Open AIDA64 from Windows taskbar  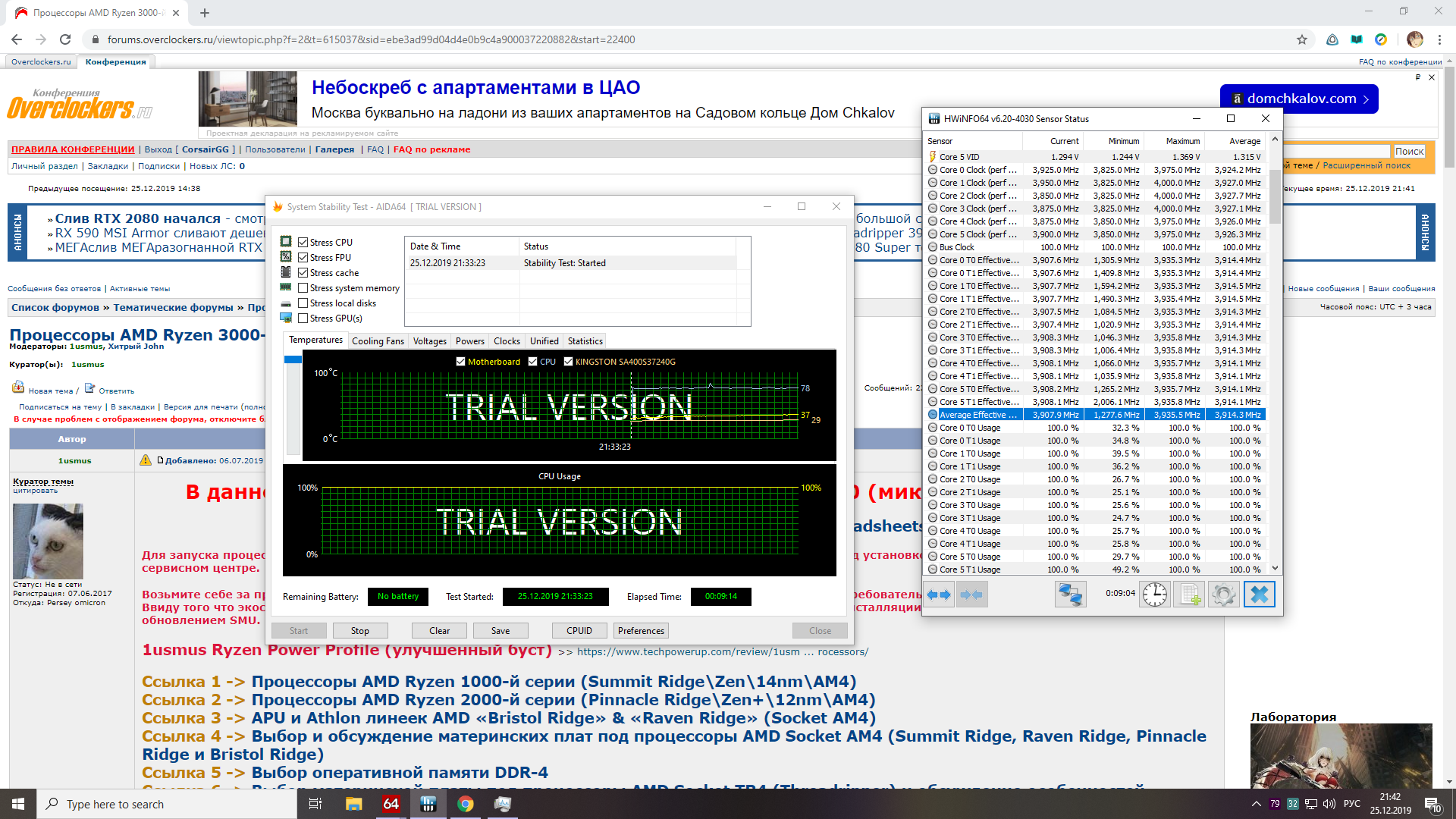click(391, 804)
